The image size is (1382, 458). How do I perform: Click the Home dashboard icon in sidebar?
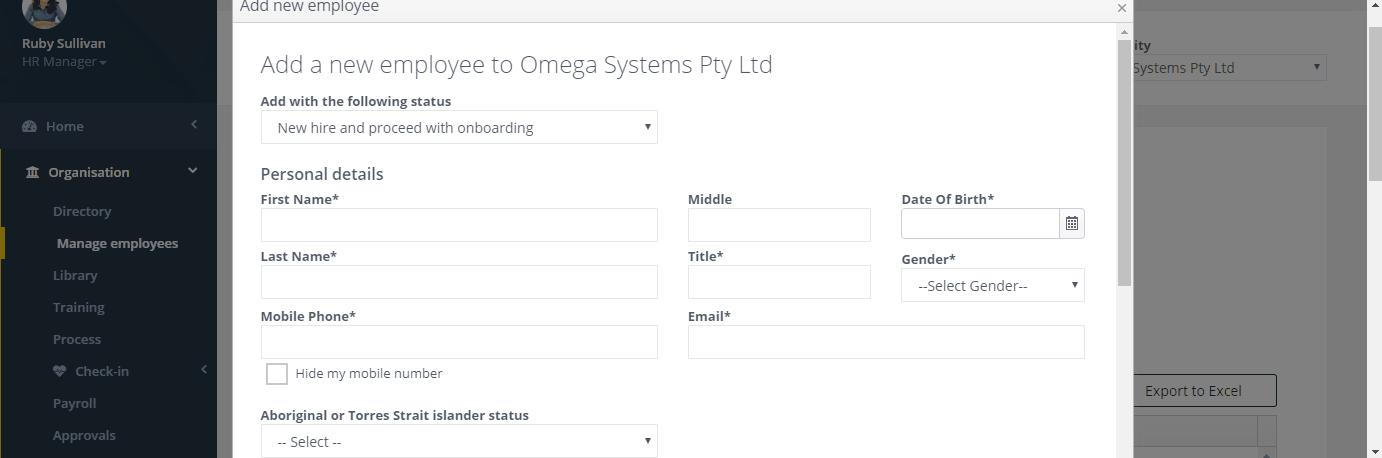point(29,127)
